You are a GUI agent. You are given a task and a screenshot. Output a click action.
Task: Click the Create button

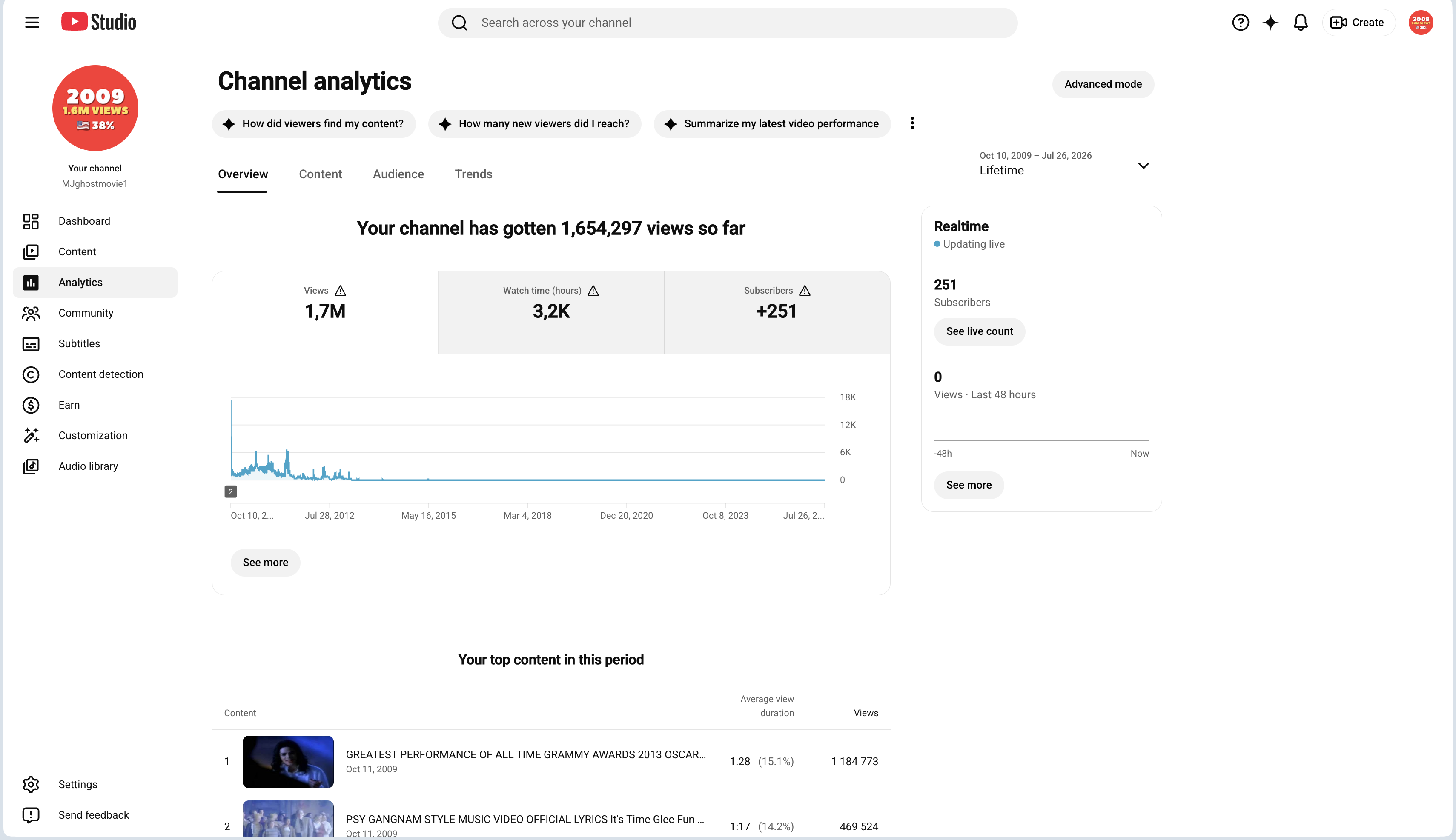pos(1358,23)
